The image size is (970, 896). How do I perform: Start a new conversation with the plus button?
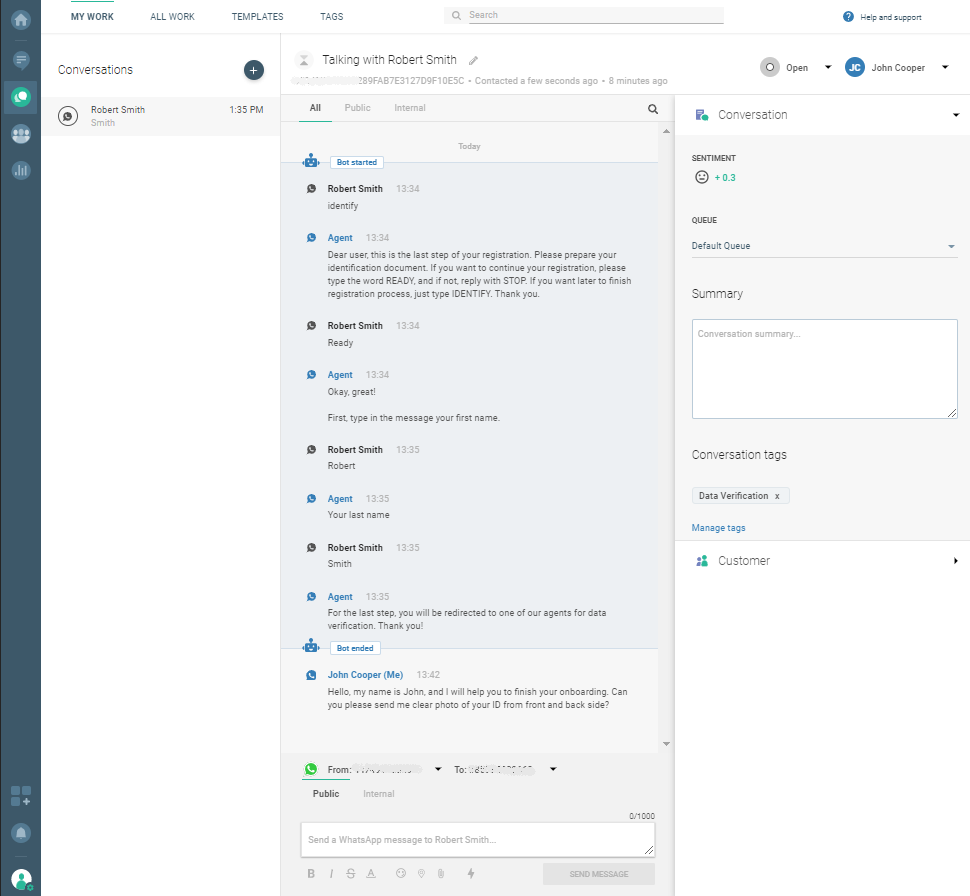[x=254, y=70]
